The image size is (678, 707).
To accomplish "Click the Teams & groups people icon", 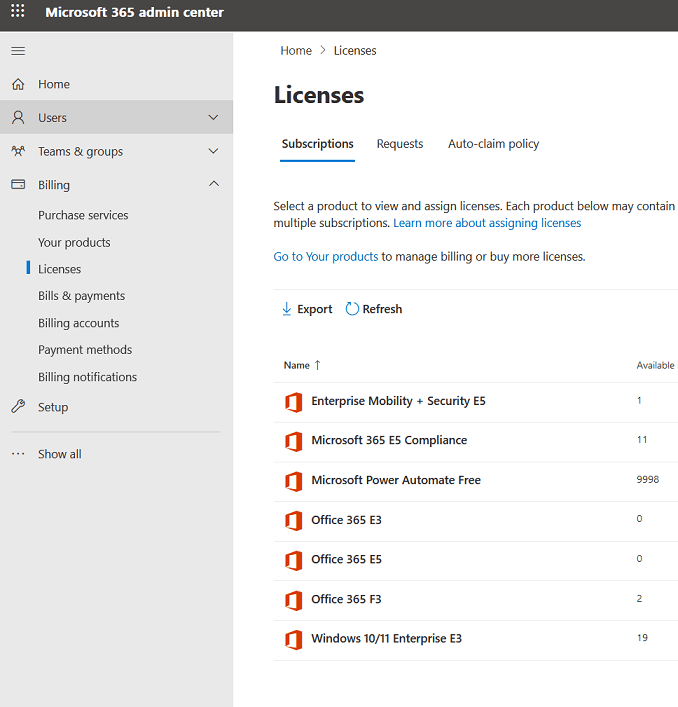I will pos(18,151).
